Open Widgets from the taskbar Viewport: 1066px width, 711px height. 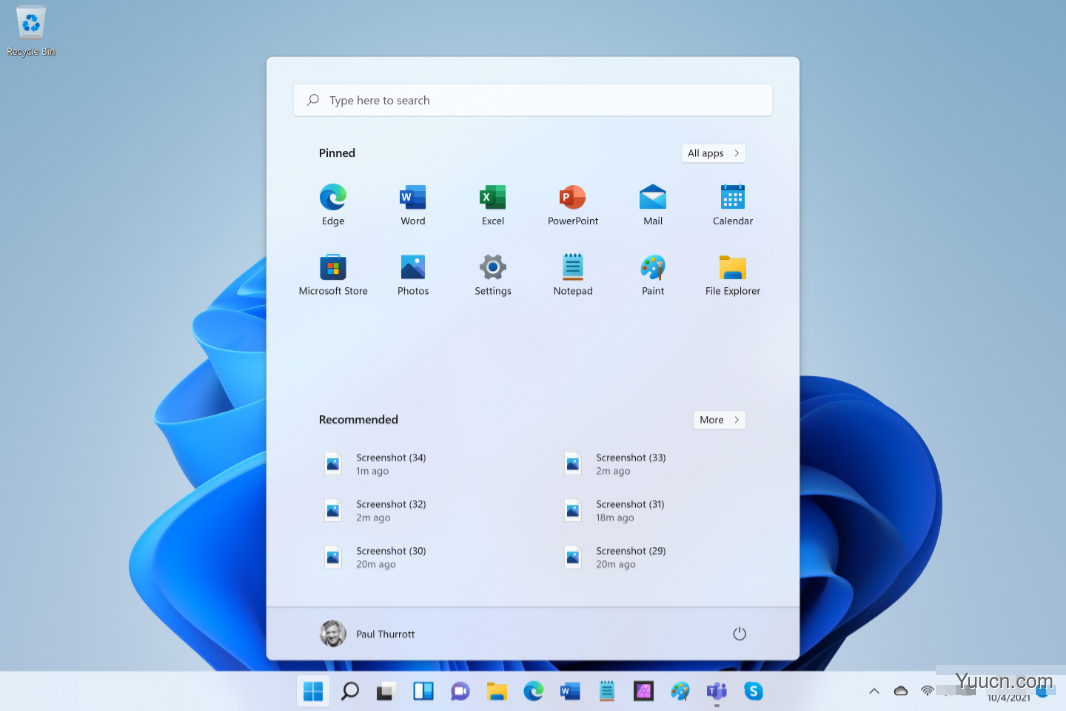(x=423, y=691)
